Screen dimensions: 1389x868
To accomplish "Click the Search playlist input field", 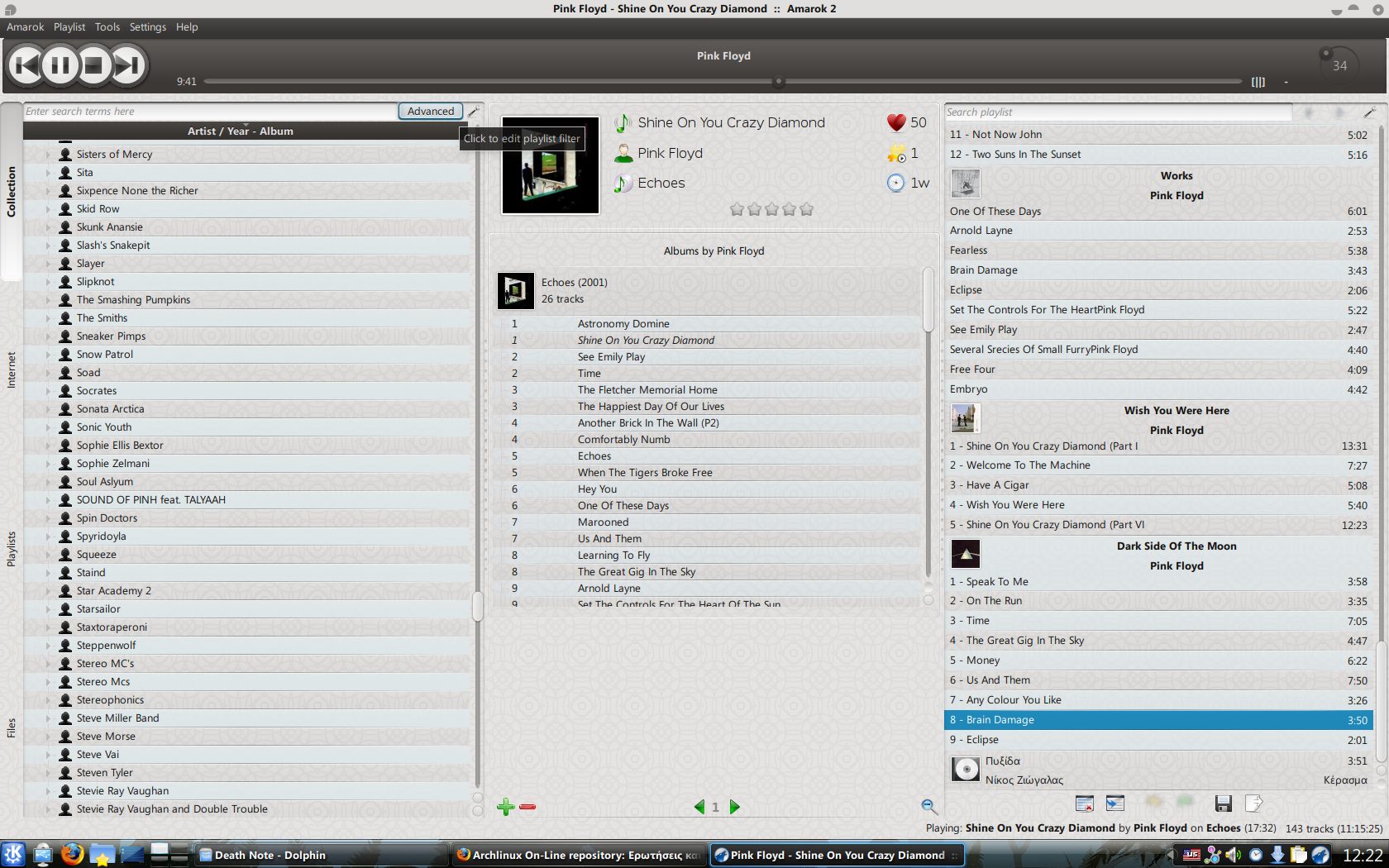I will (1118, 112).
